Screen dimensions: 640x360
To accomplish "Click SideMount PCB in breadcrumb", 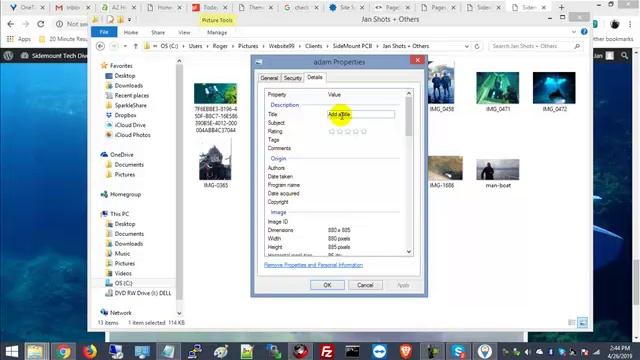I will [352, 46].
